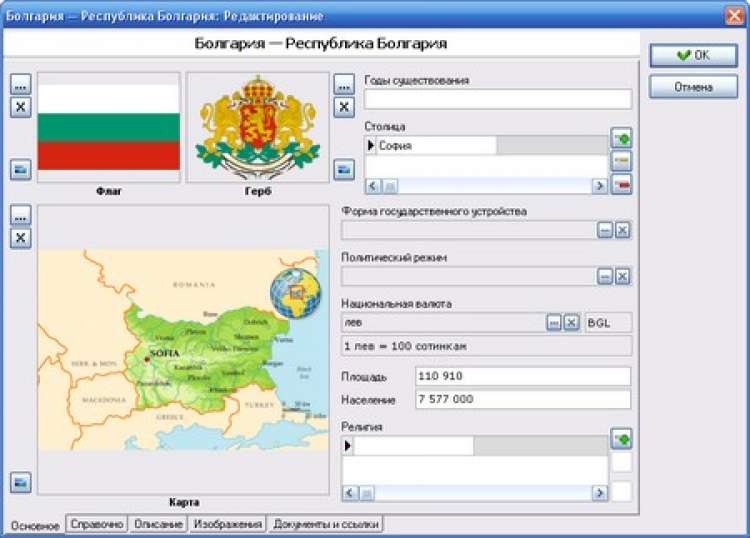Open the coat of arms picture viewer icon
The height and width of the screenshot is (538, 750).
(344, 169)
